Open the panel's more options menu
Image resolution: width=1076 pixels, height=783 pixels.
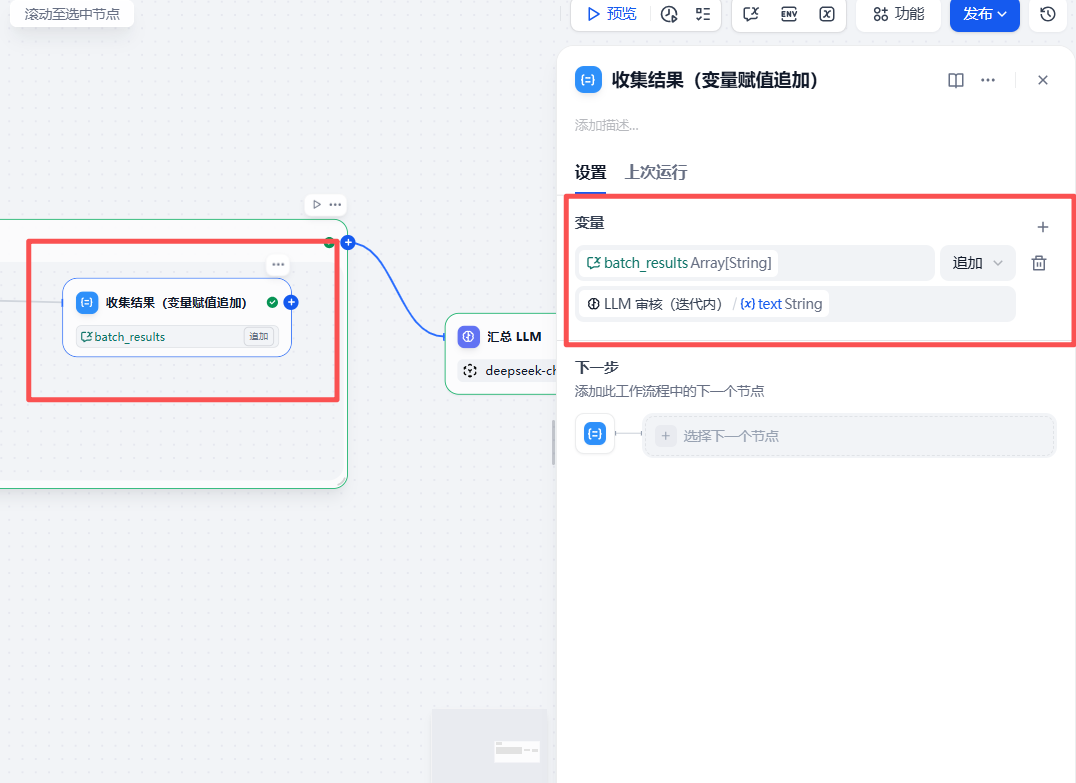(988, 80)
